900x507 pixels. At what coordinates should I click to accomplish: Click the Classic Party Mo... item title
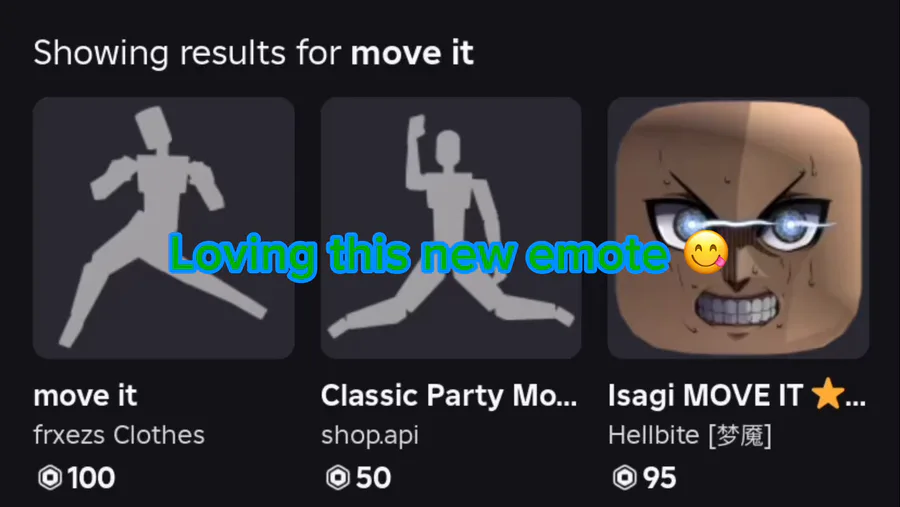(x=449, y=396)
